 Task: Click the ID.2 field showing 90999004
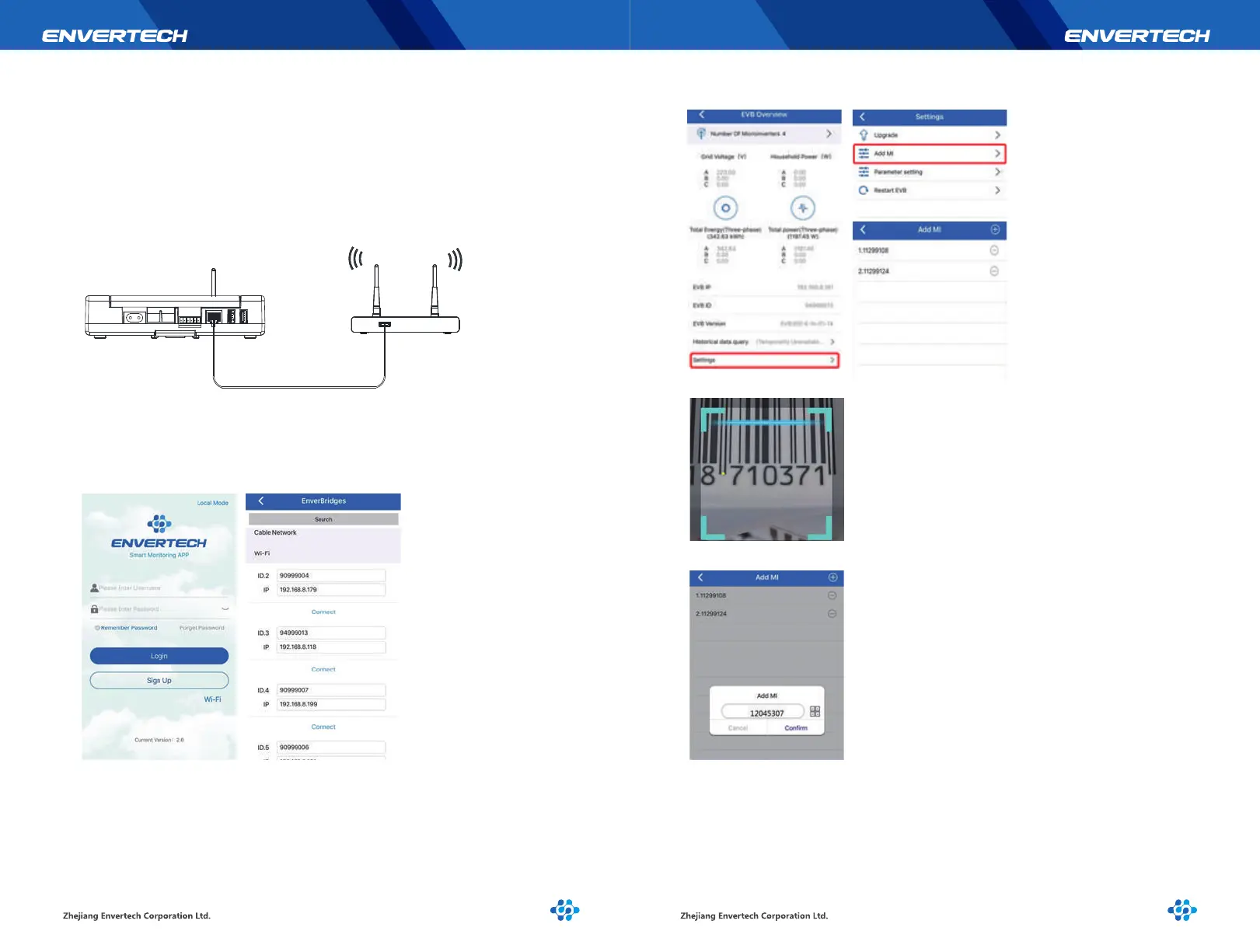coord(331,576)
